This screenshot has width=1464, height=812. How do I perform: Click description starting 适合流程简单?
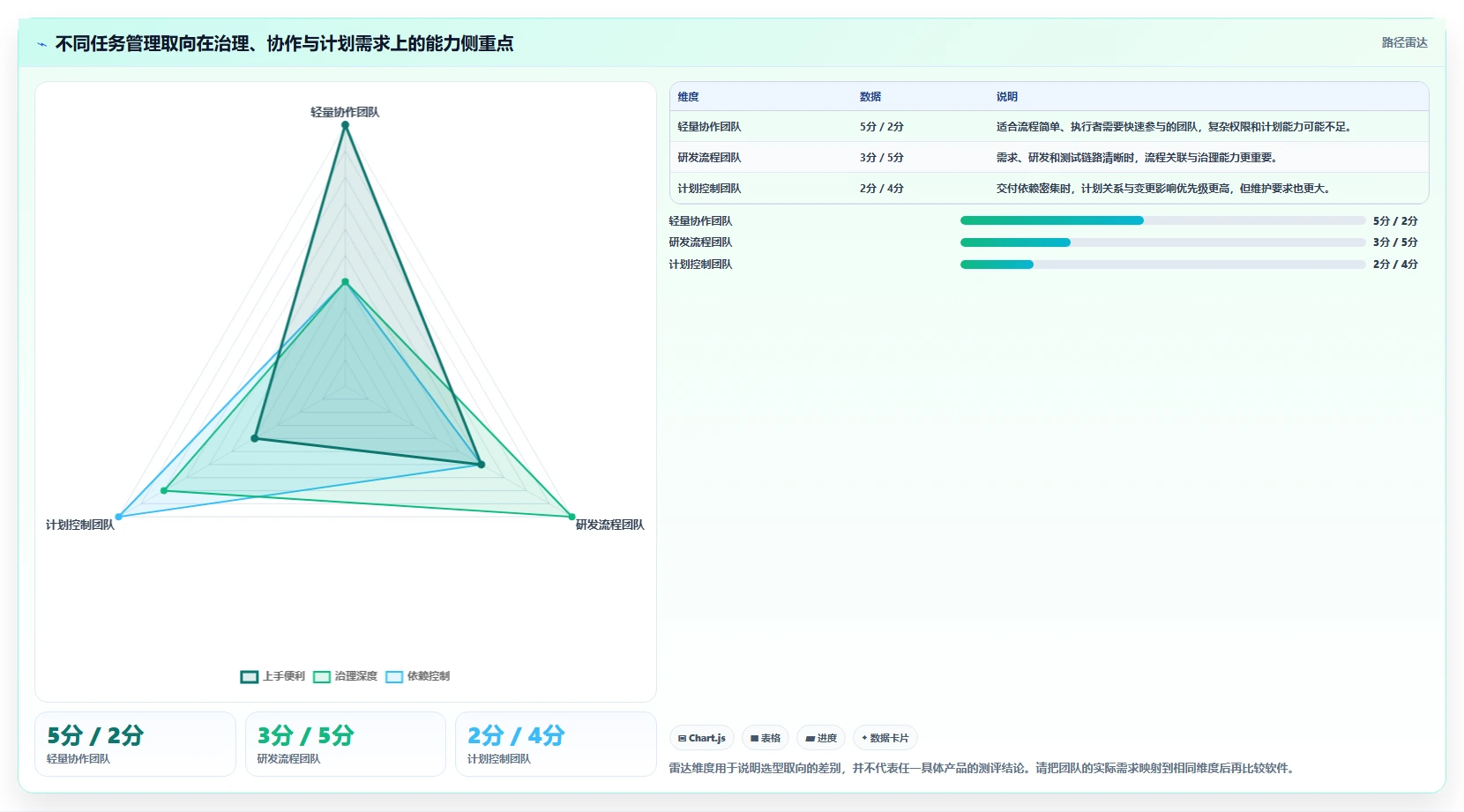coord(1175,127)
